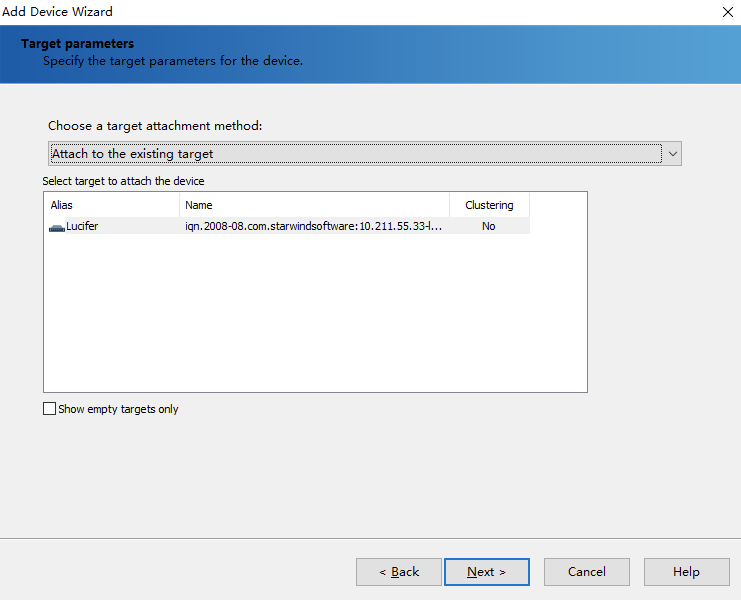The height and width of the screenshot is (600, 741).
Task: Close the Add Device Wizard window
Action: tap(727, 12)
